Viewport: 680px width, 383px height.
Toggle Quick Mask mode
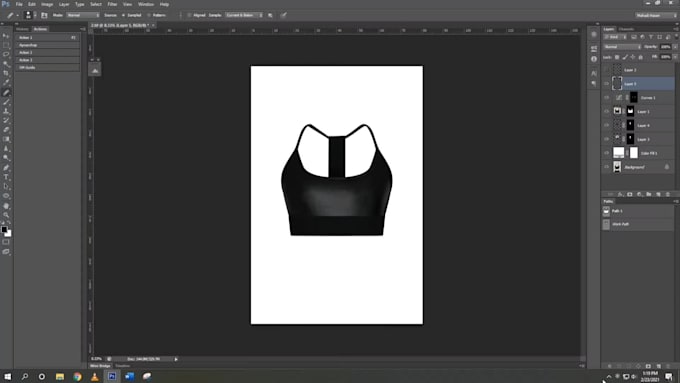coord(6,242)
